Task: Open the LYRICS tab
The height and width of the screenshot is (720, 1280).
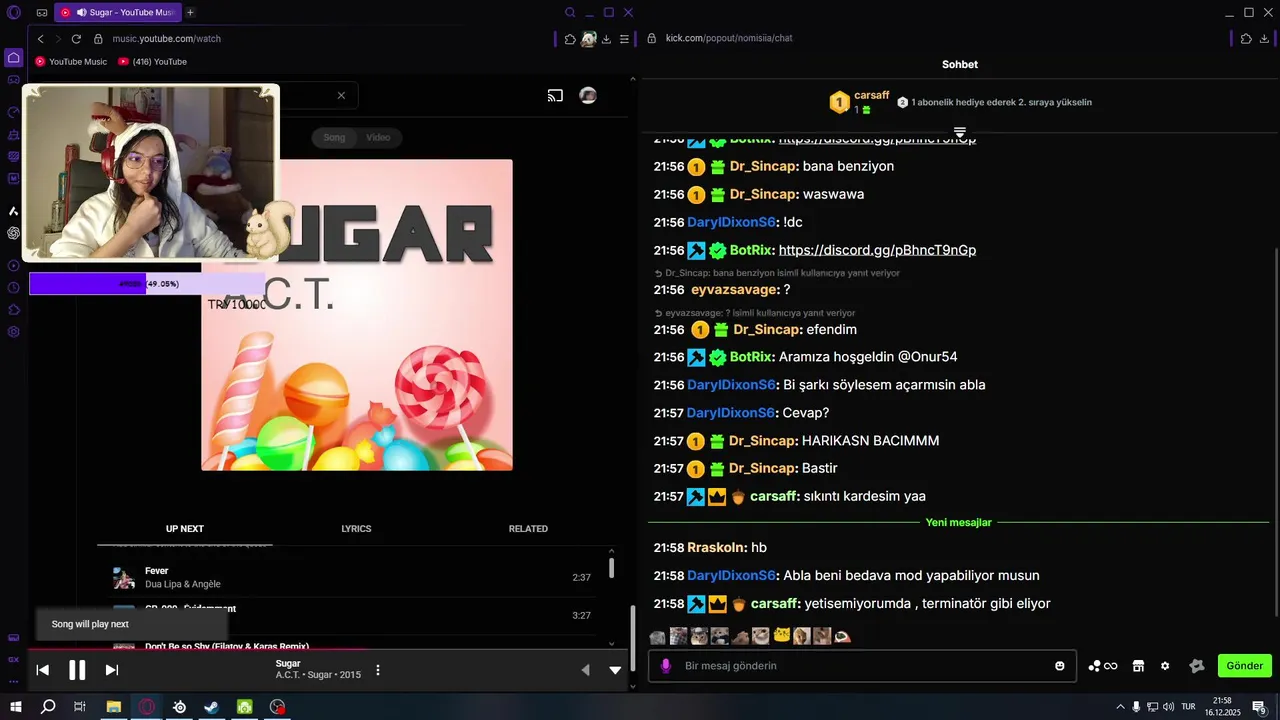Action: point(356,529)
